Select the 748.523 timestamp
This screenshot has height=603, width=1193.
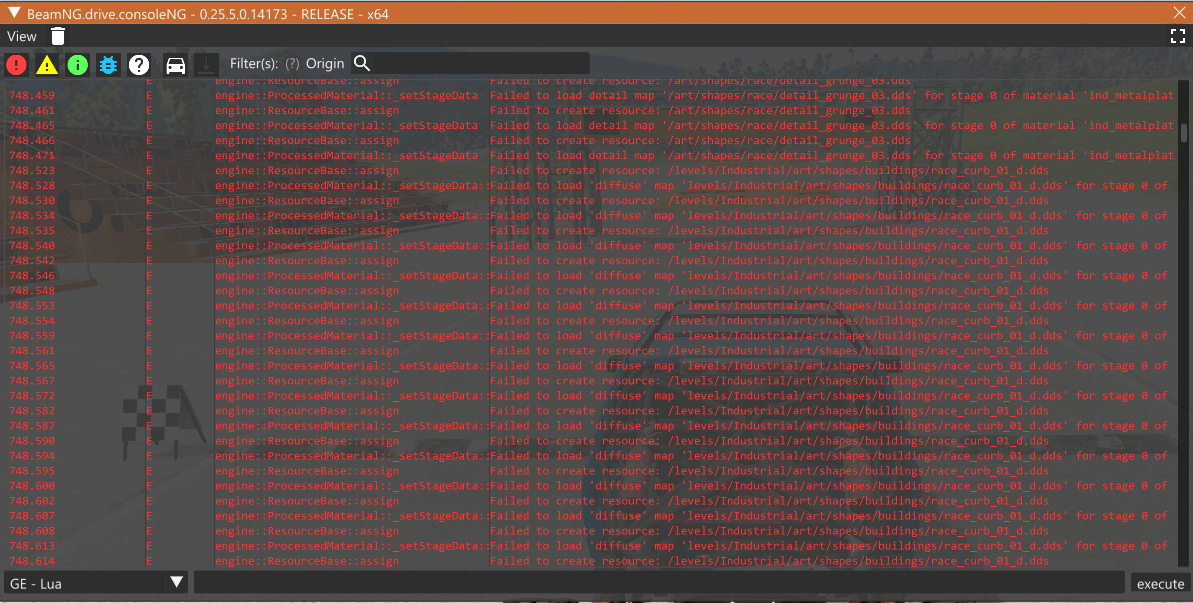click(x=32, y=170)
